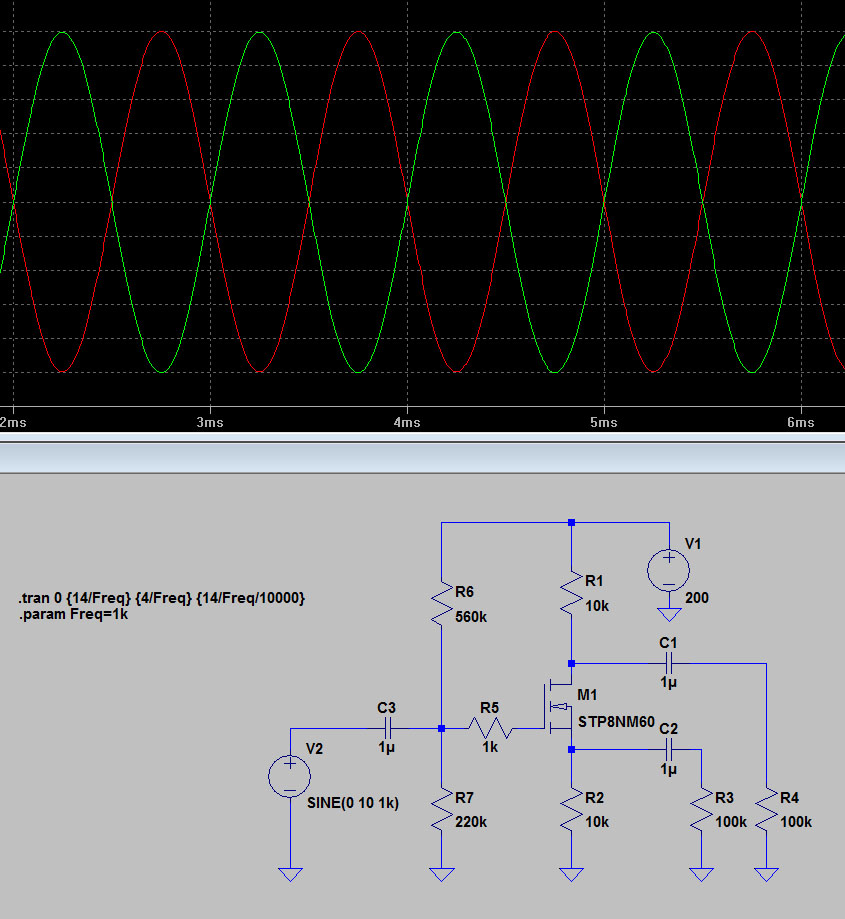Click the M1 MOSFET symbol

557,707
